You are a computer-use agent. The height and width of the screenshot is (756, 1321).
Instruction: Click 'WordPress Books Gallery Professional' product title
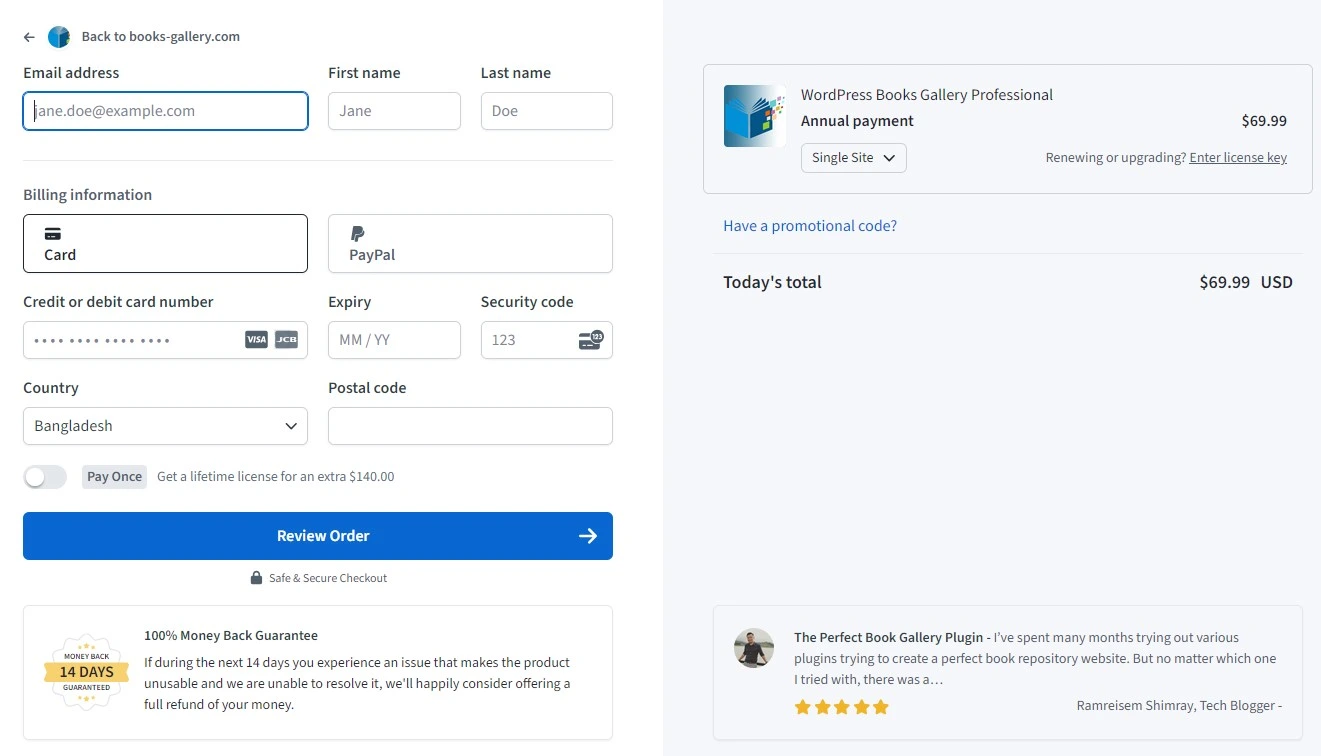click(927, 95)
